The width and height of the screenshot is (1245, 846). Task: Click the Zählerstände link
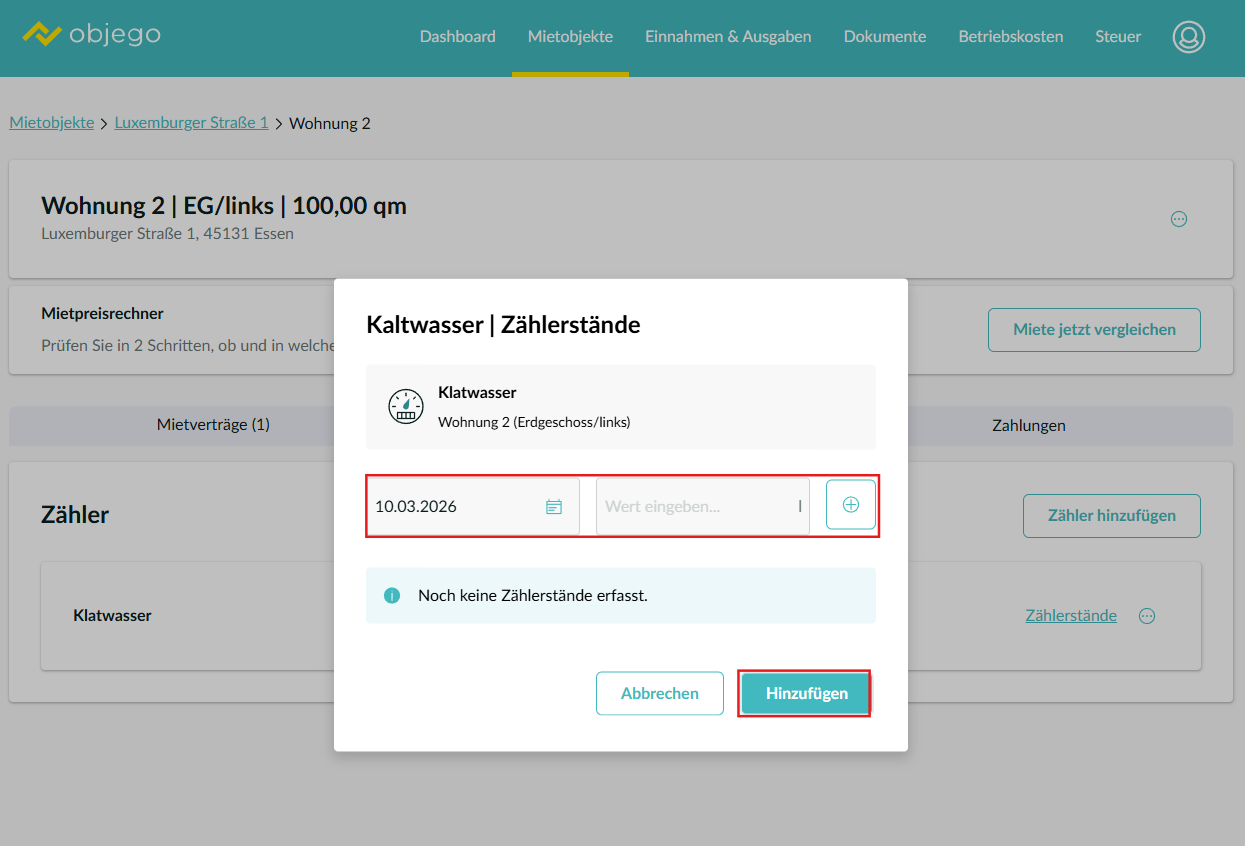tap(1070, 616)
